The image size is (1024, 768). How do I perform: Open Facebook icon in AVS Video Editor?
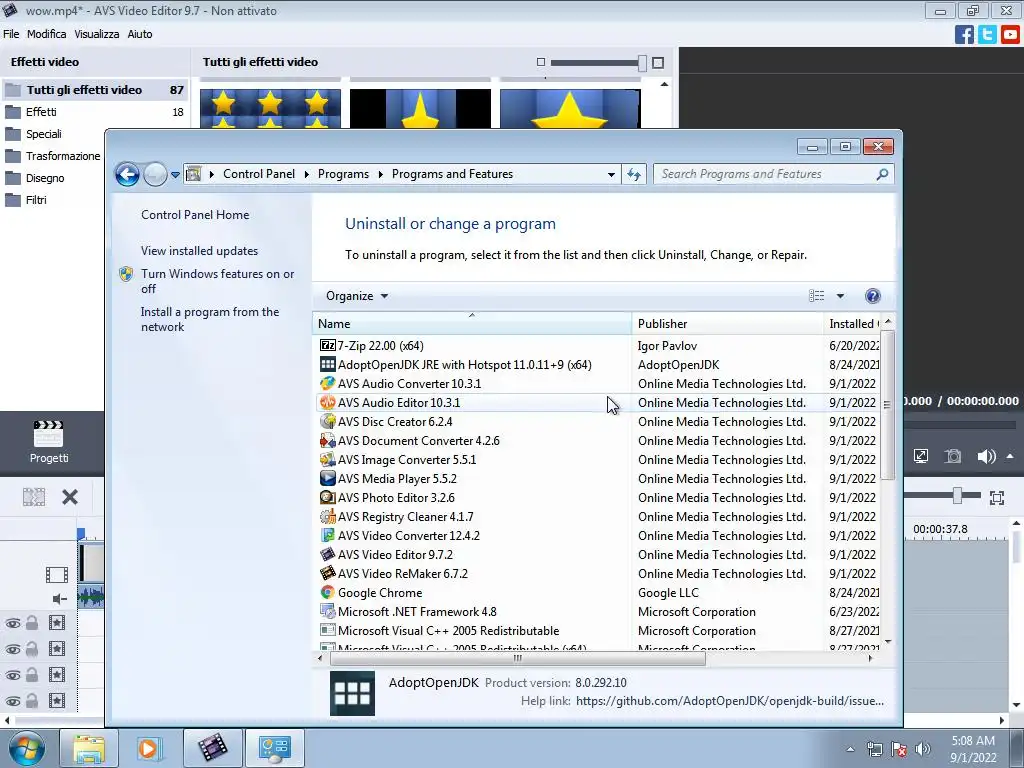click(x=964, y=34)
